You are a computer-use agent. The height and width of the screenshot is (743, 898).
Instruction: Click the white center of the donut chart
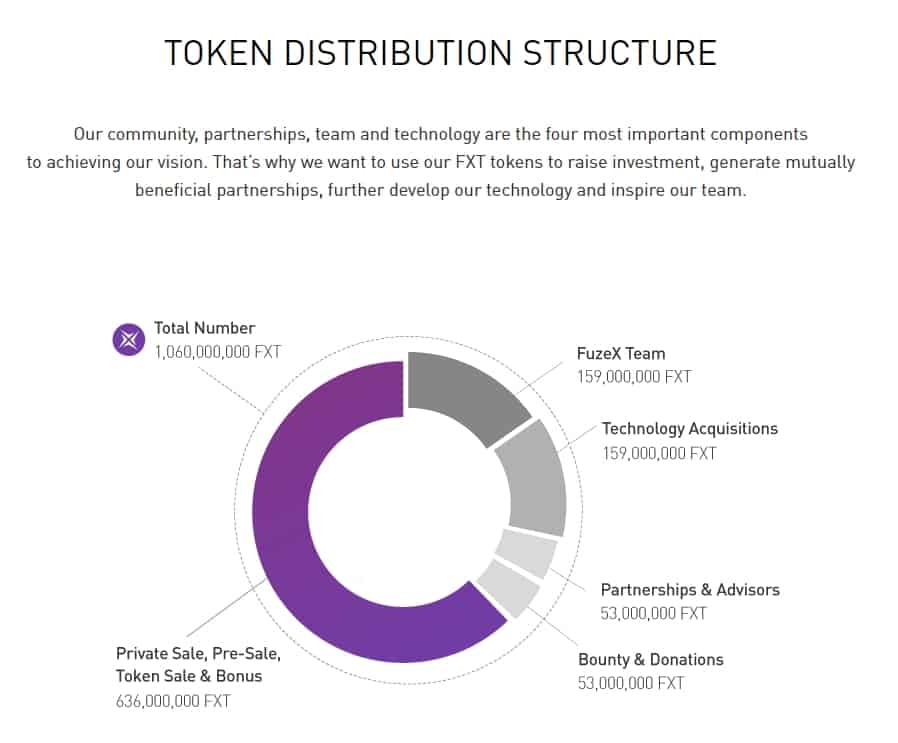tap(407, 511)
